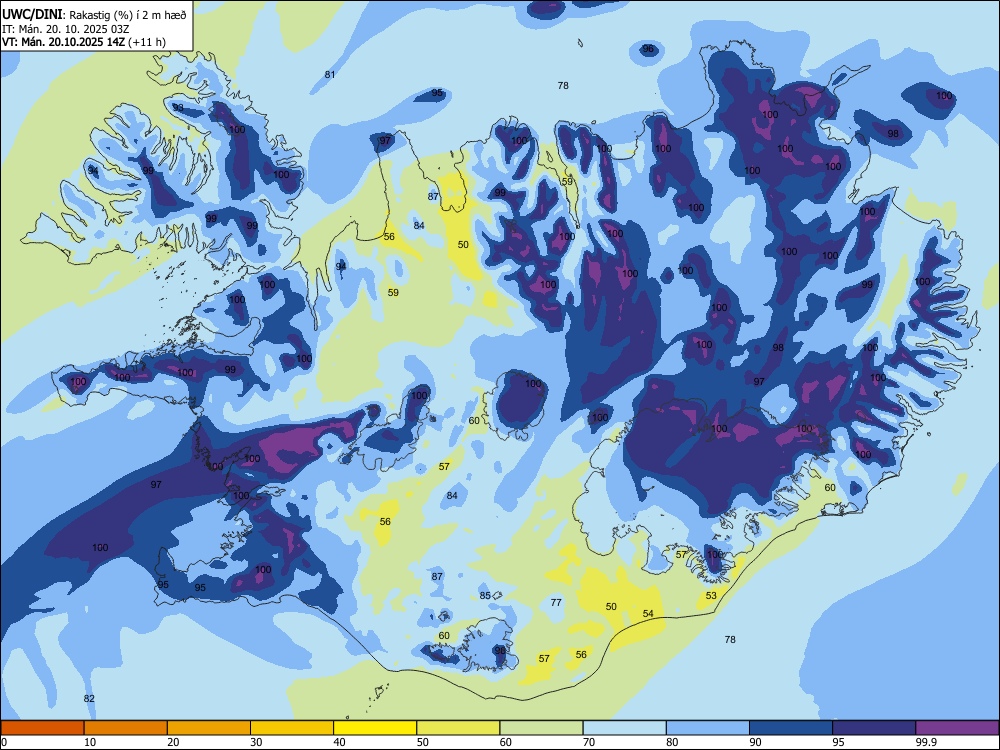The height and width of the screenshot is (750, 1000).
Task: Select the pale yellow 50–60 legend swatch
Action: coord(458,728)
